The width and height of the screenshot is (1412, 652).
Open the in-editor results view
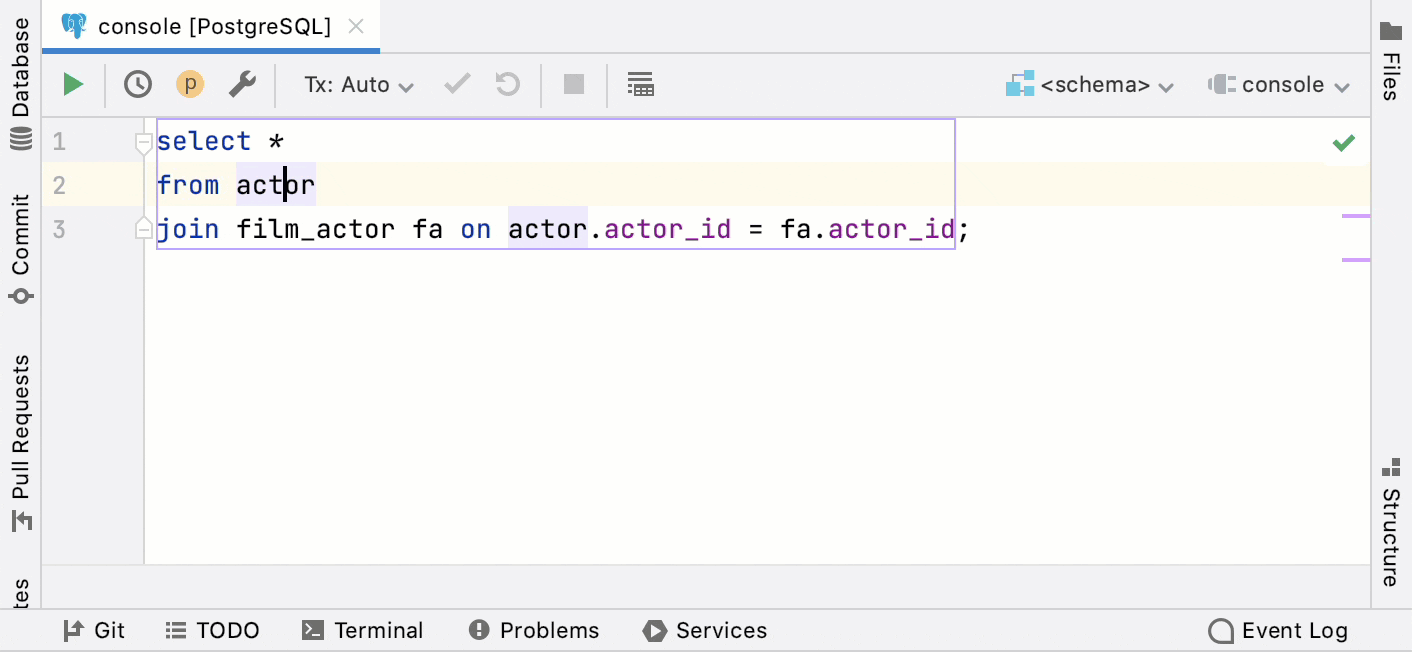[641, 84]
